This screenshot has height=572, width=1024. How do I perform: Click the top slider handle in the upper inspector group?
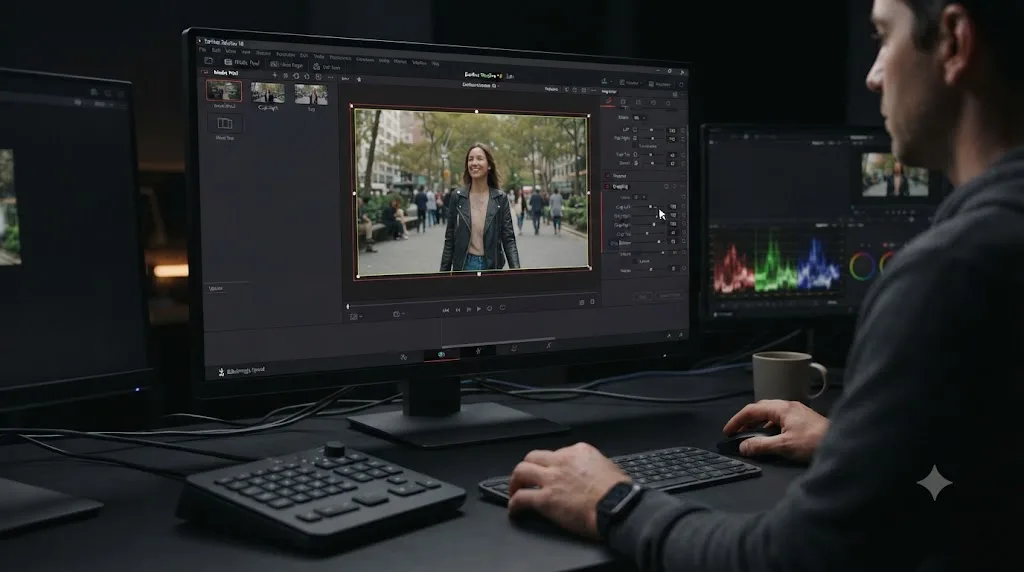[x=650, y=130]
